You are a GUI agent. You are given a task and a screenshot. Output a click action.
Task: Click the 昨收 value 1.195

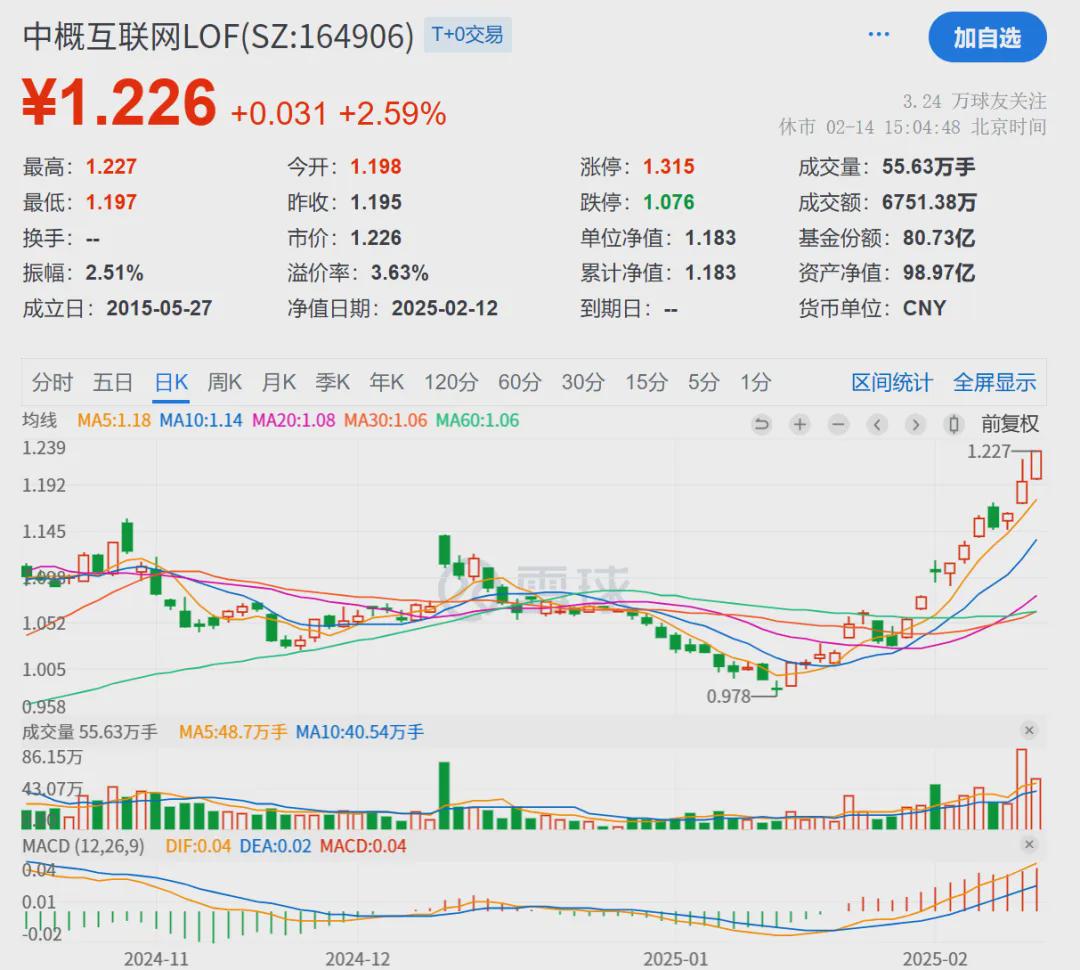pyautogui.click(x=375, y=203)
